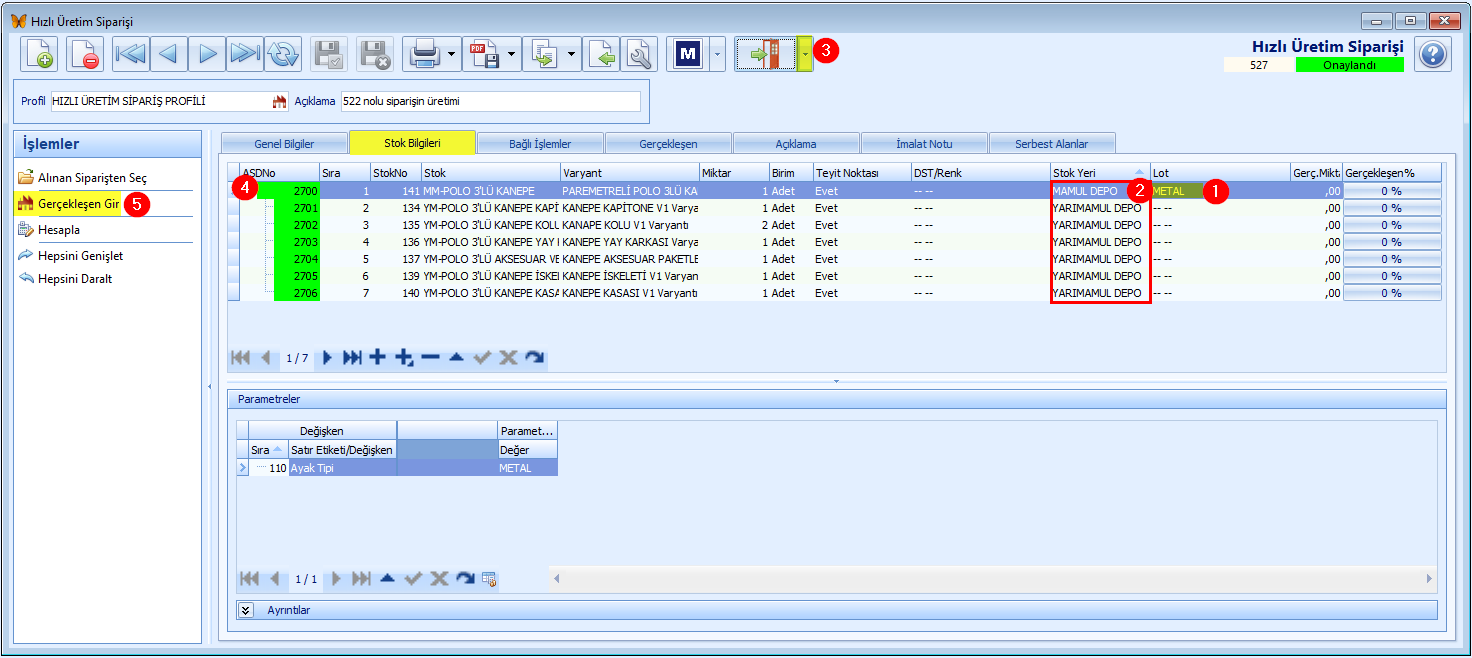Expand the Ayrıntılar section
This screenshot has height=658, width=1472.
click(x=246, y=609)
